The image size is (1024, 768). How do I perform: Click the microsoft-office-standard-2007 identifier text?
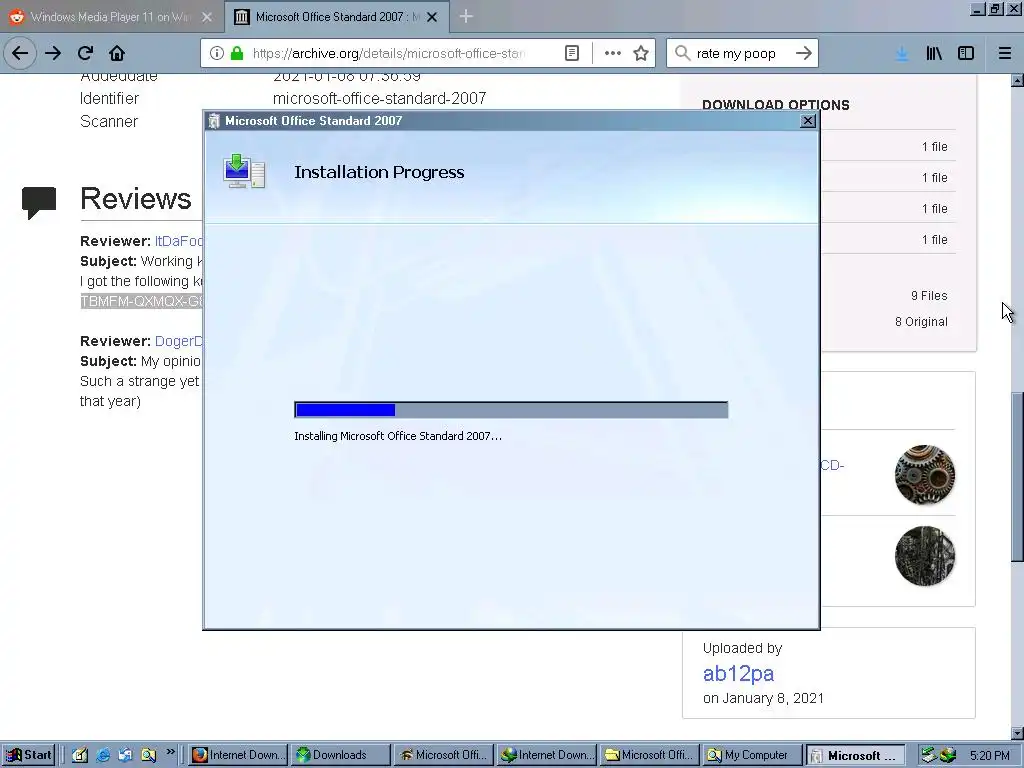tap(379, 99)
